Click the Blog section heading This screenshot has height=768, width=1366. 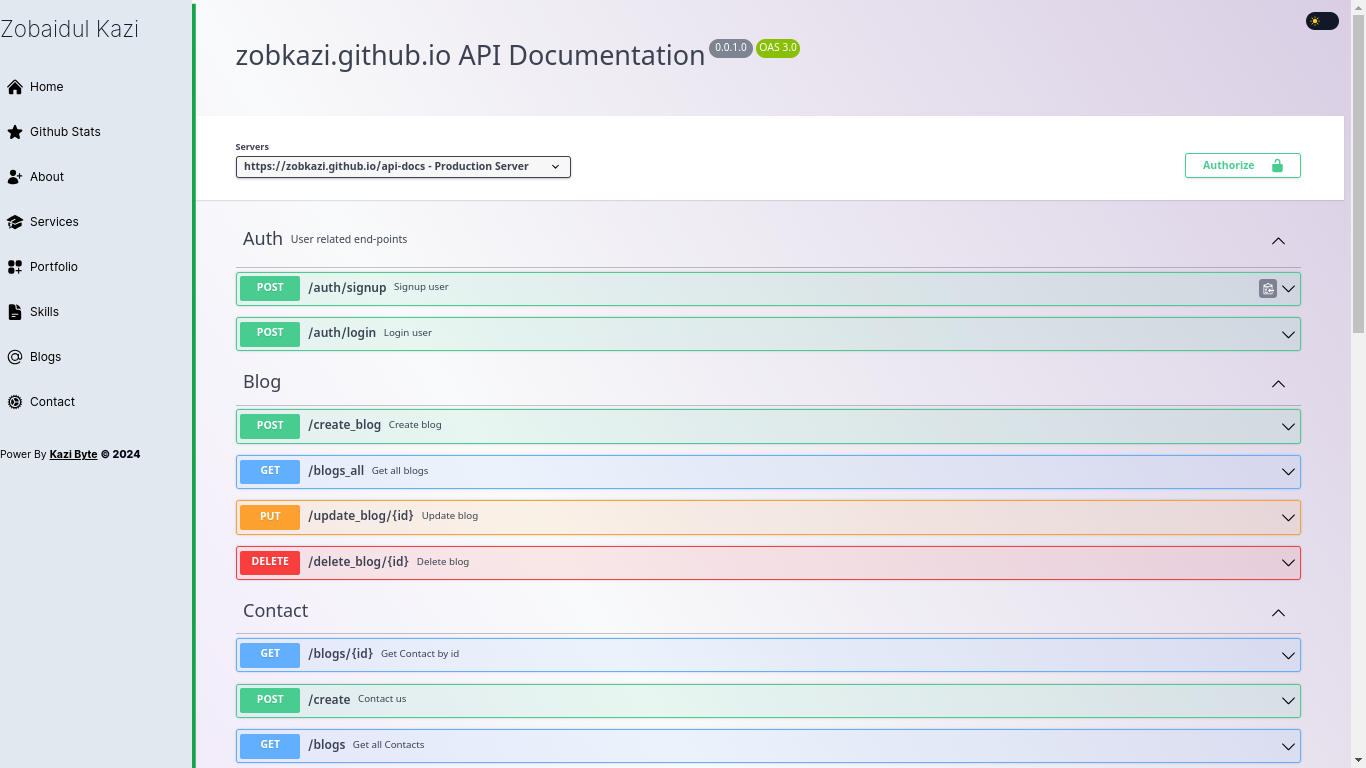(x=262, y=382)
